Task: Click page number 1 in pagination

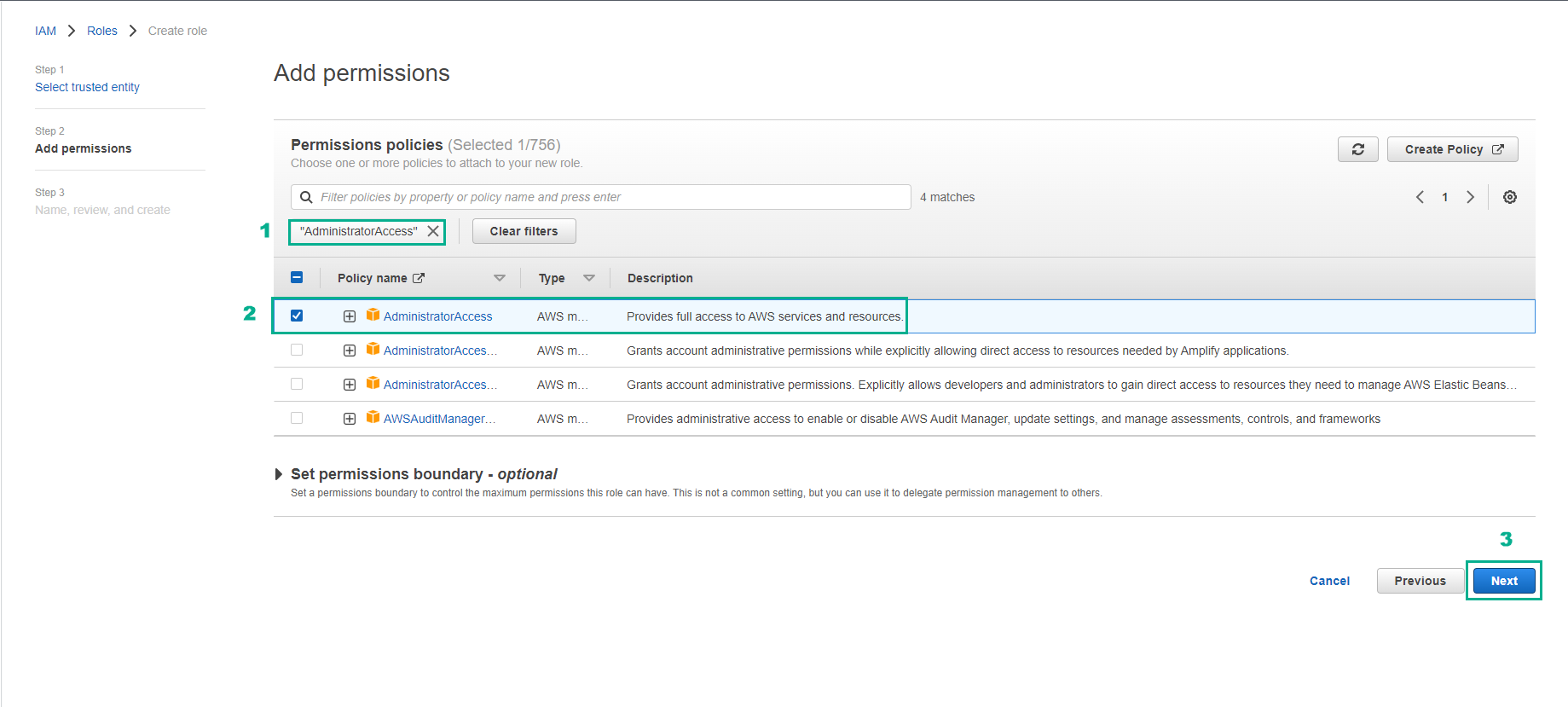Action: coord(1444,197)
